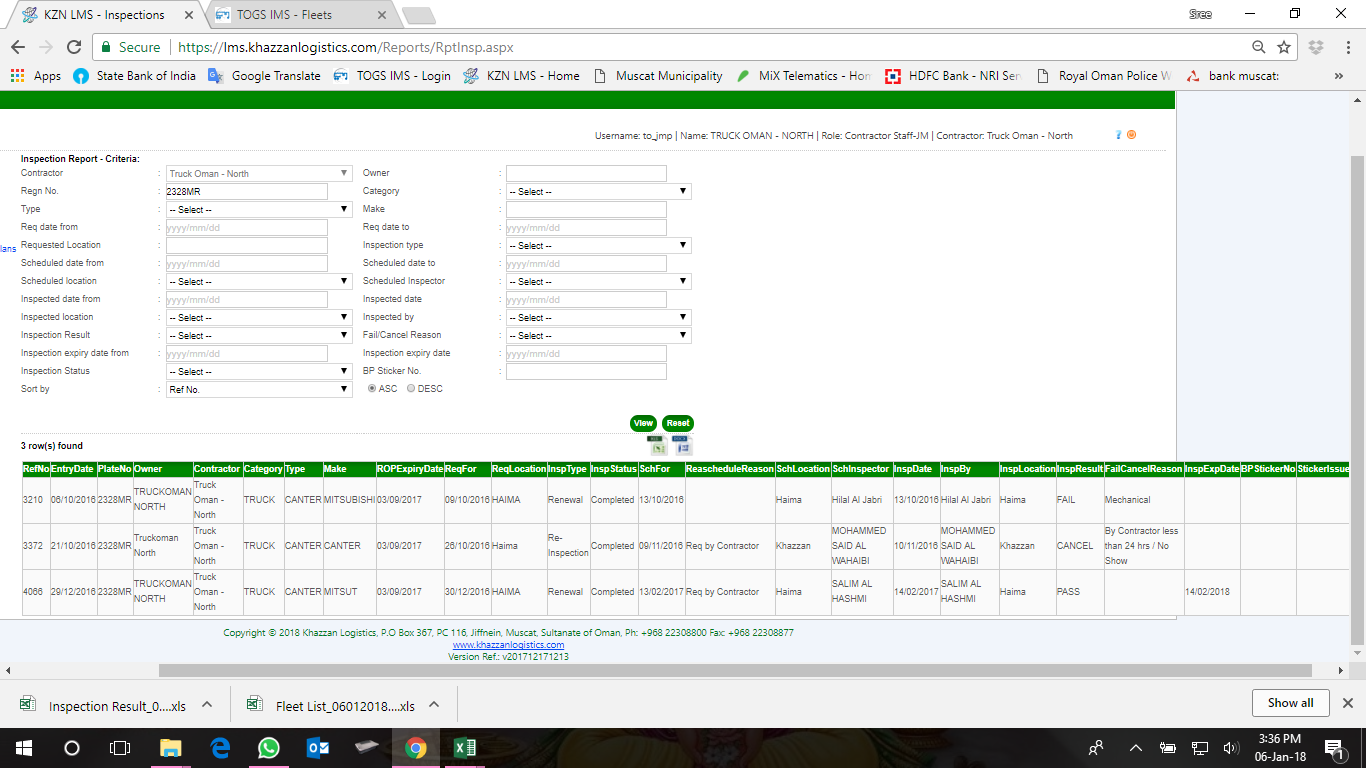Click the green Reset button
Screen dimensions: 1366x768
[677, 423]
